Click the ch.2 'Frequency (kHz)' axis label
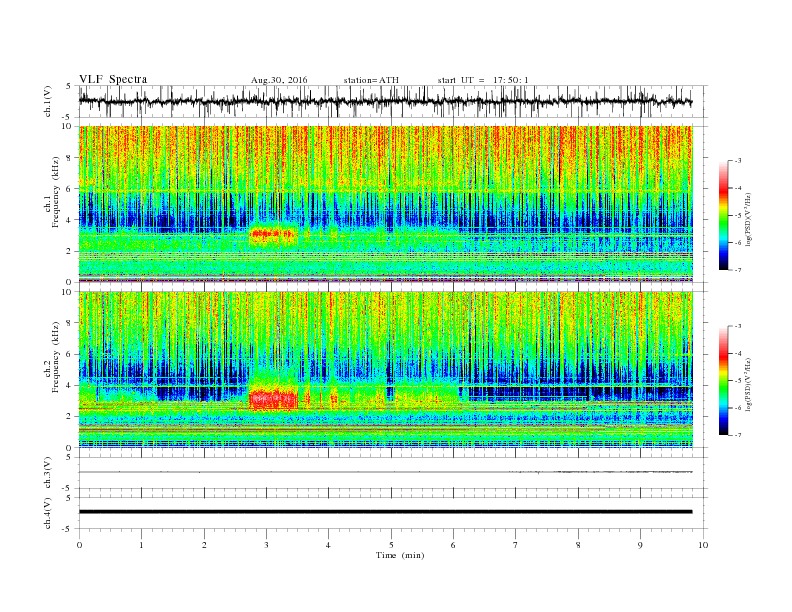 56,357
